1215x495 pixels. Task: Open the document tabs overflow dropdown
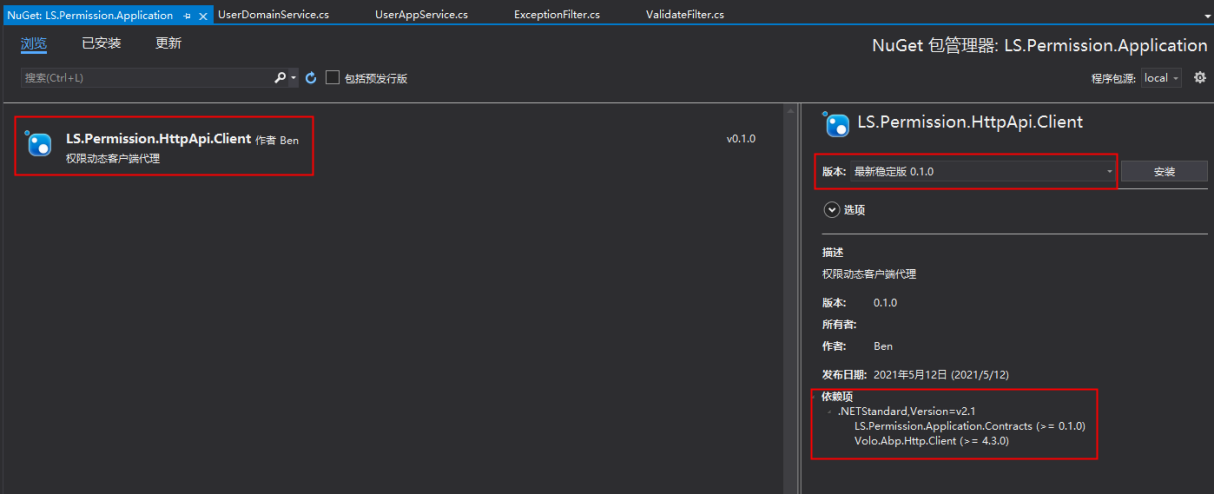[1207, 17]
